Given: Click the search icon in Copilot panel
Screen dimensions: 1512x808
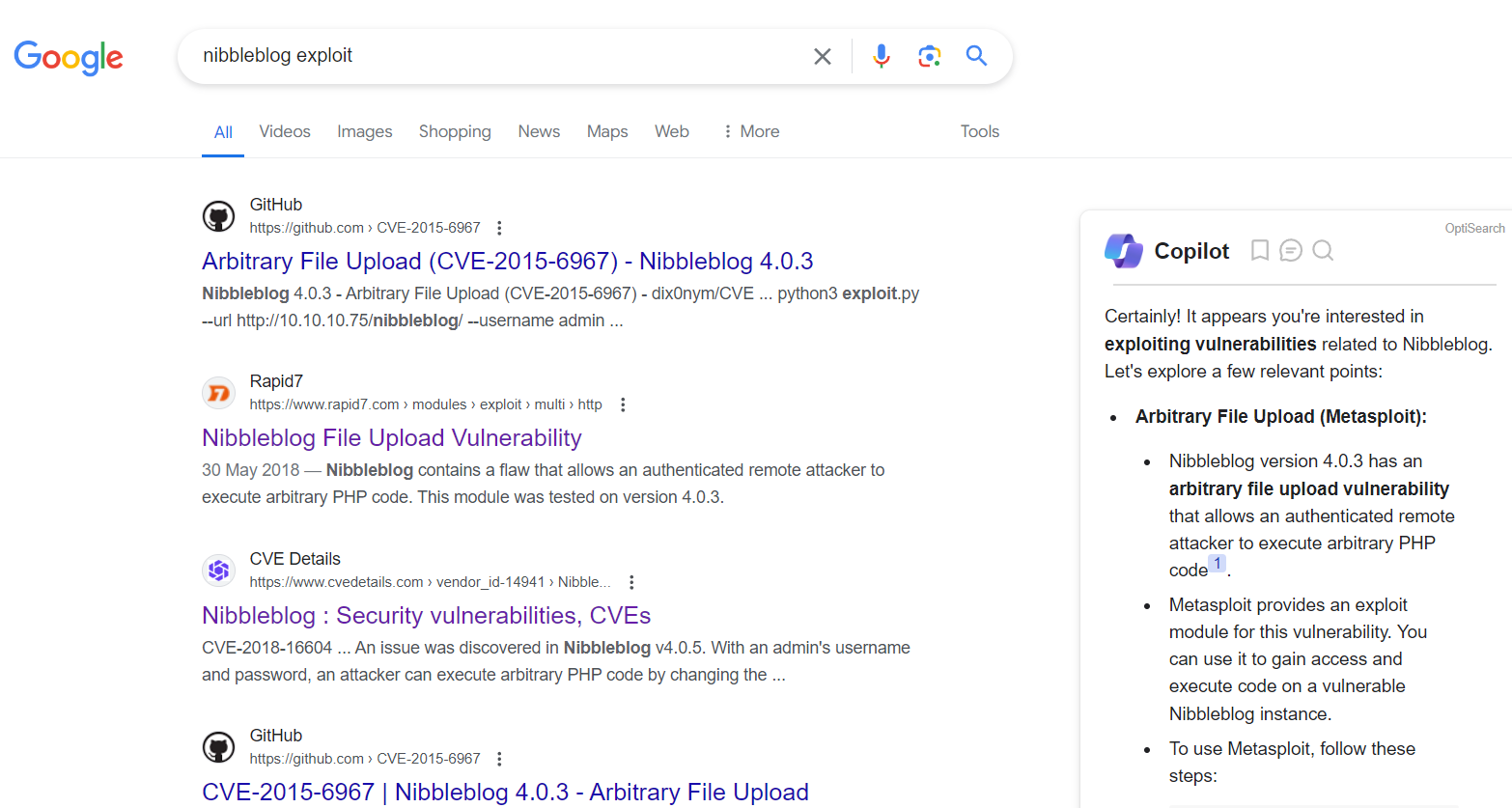Looking at the screenshot, I should tap(1323, 251).
